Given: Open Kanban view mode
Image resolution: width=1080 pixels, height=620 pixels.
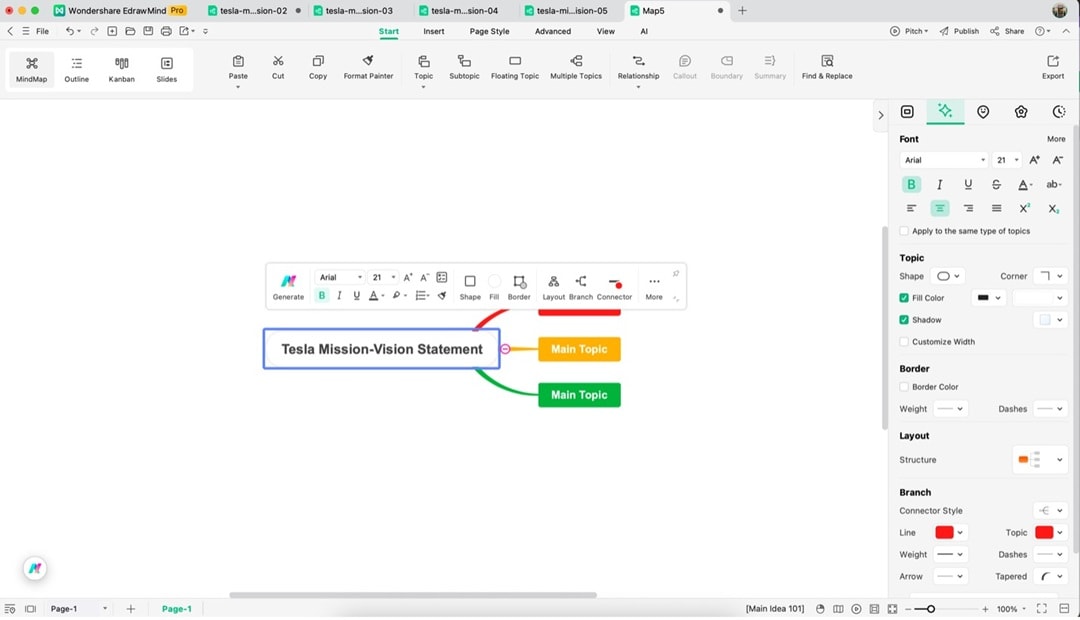Looking at the screenshot, I should pyautogui.click(x=121, y=70).
